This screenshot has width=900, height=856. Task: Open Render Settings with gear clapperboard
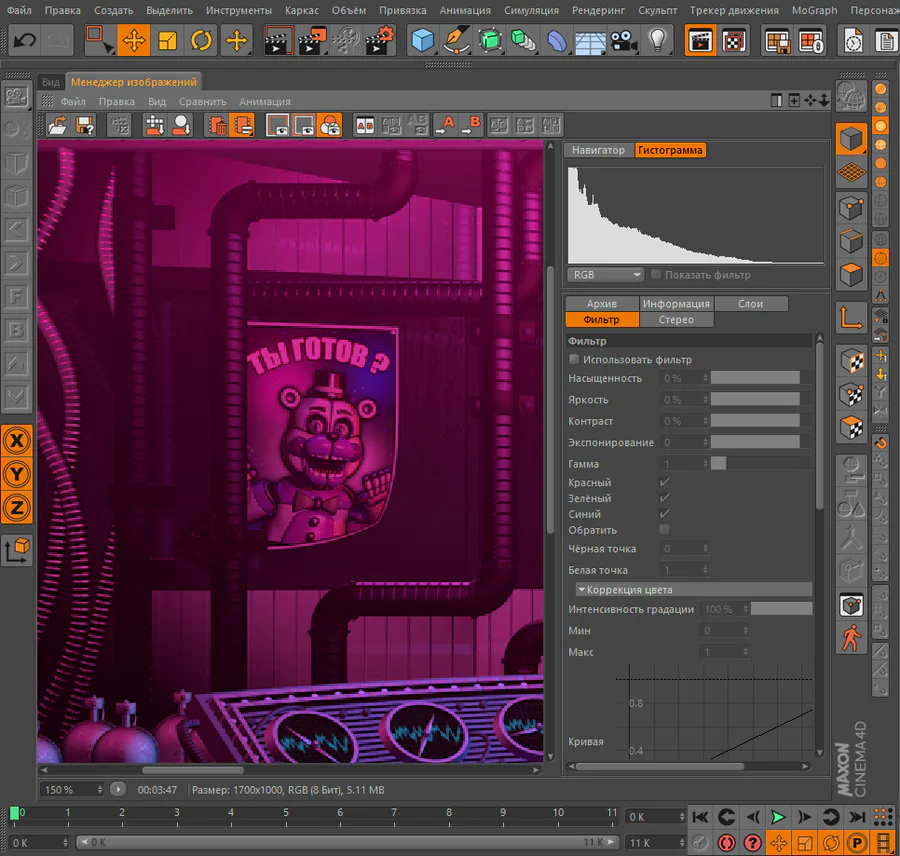[380, 41]
